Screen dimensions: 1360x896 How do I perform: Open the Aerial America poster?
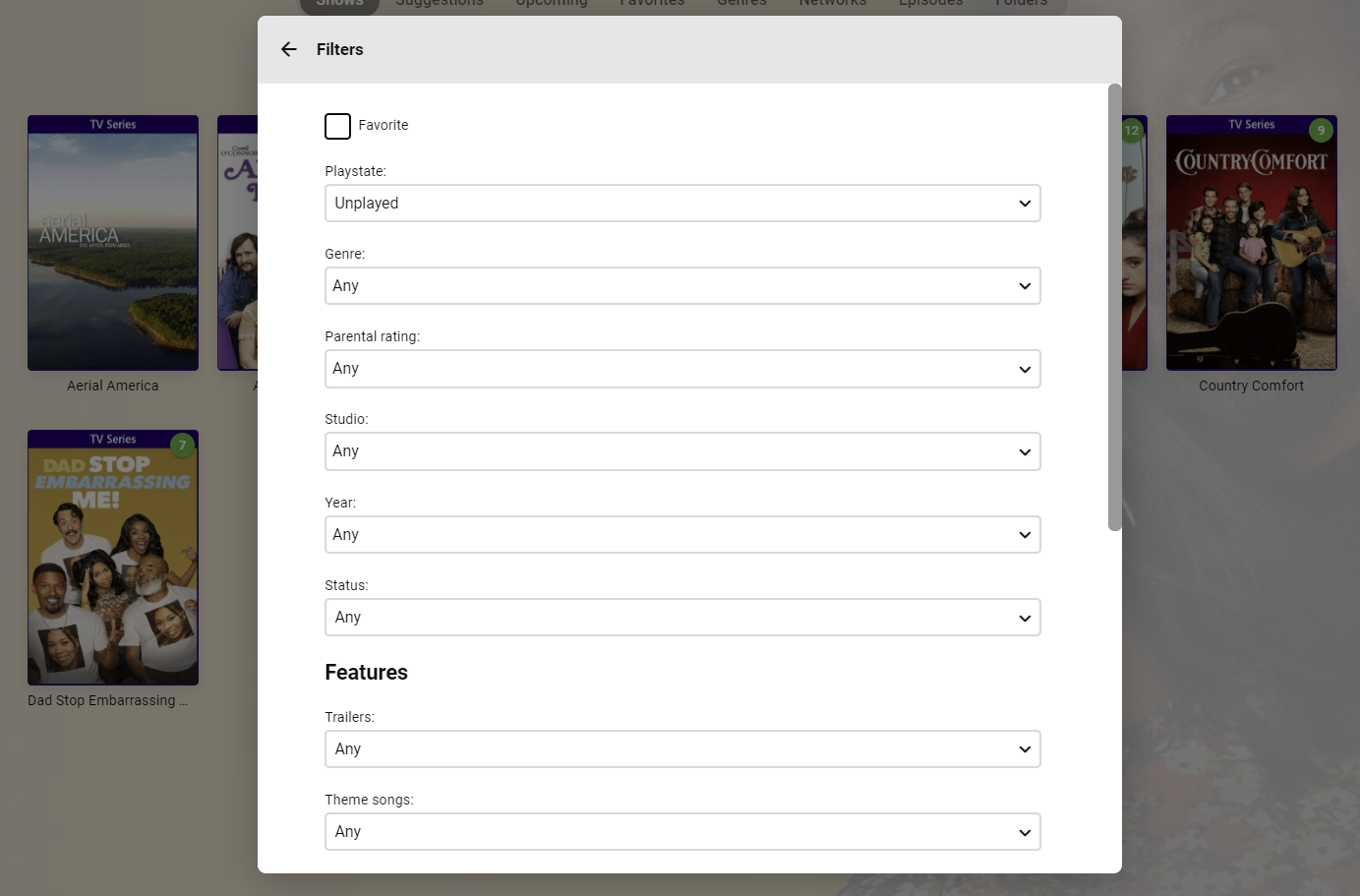click(113, 253)
